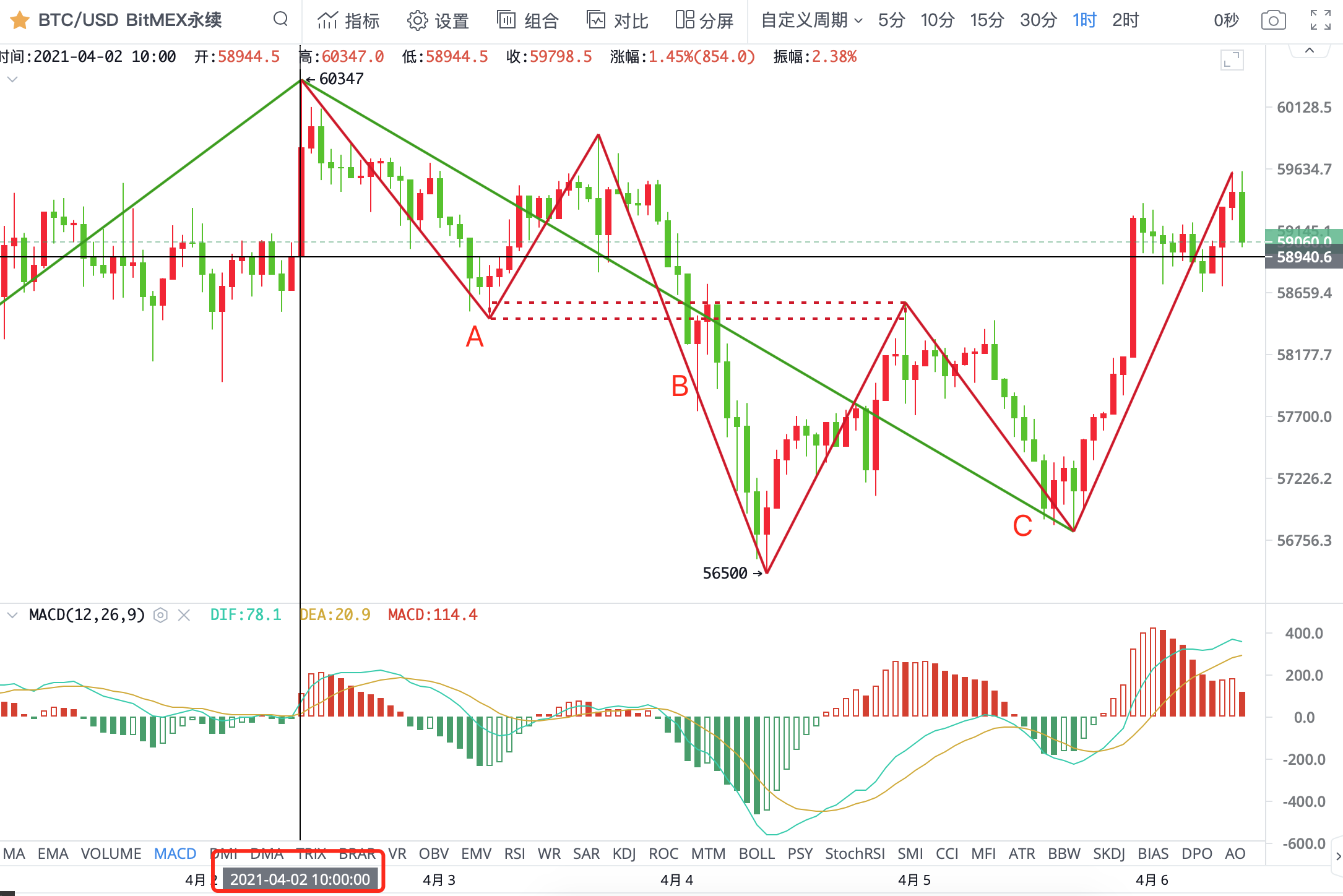Switch to 15分 timeframe
This screenshot has height=896, width=1343.
987,20
